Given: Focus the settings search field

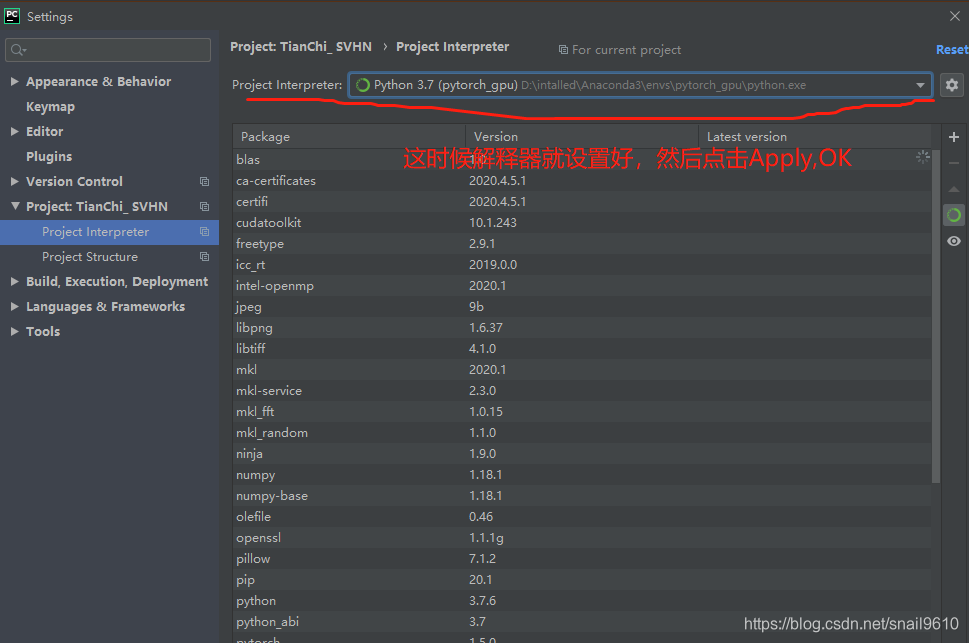Looking at the screenshot, I should point(108,50).
